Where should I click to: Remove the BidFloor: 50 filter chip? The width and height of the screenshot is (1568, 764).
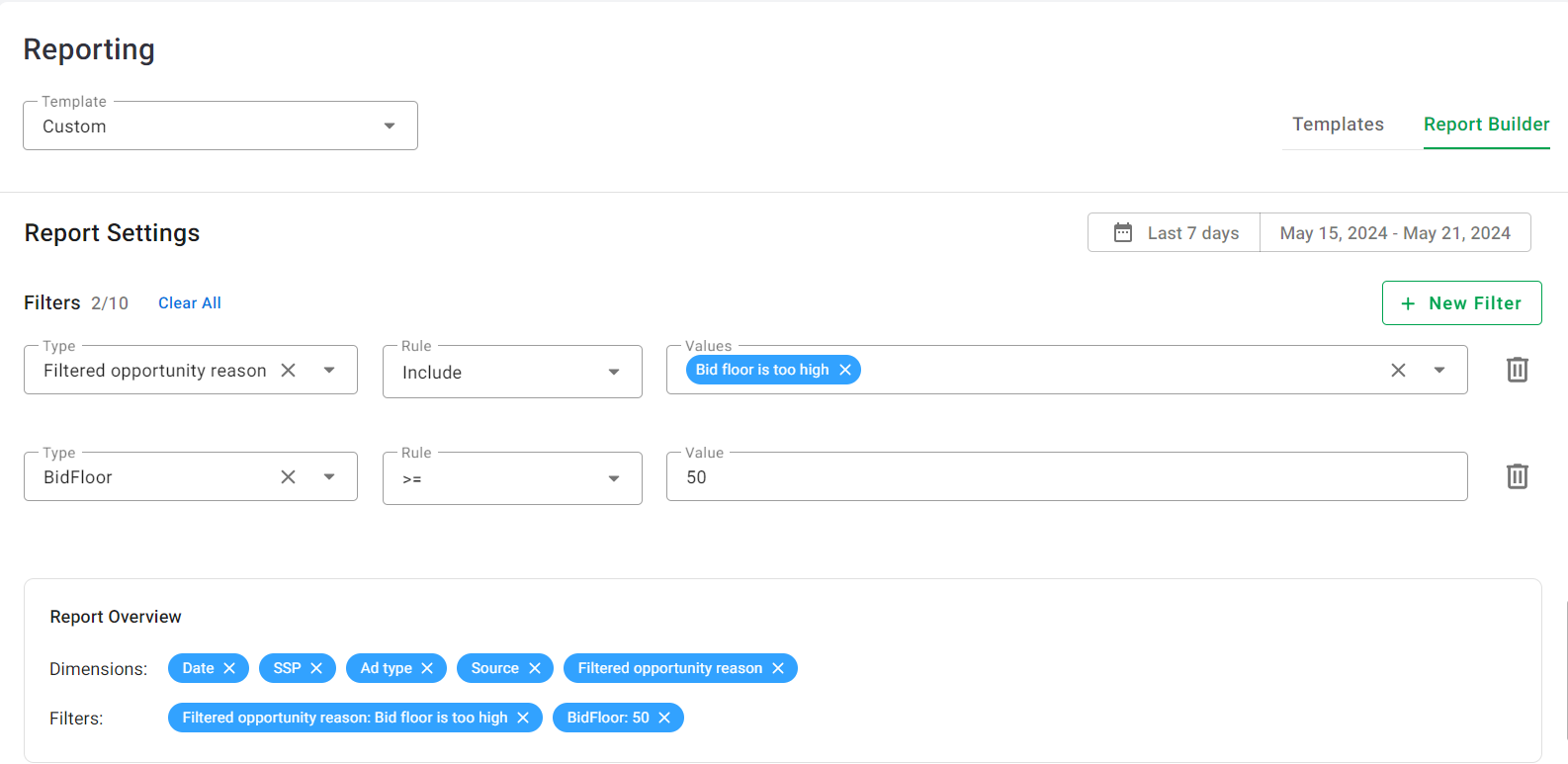click(x=664, y=718)
